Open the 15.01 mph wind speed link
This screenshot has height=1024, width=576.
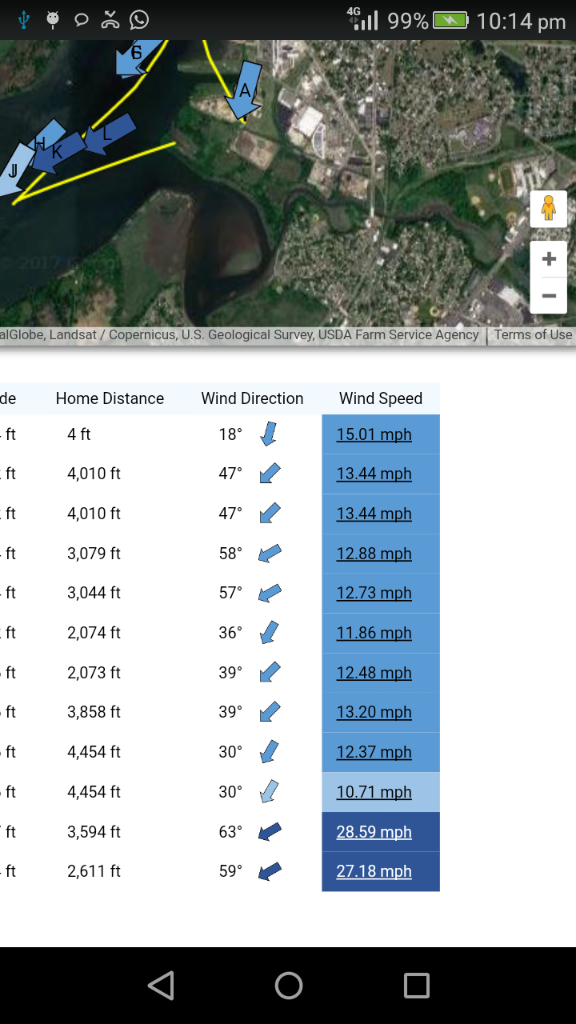point(374,434)
